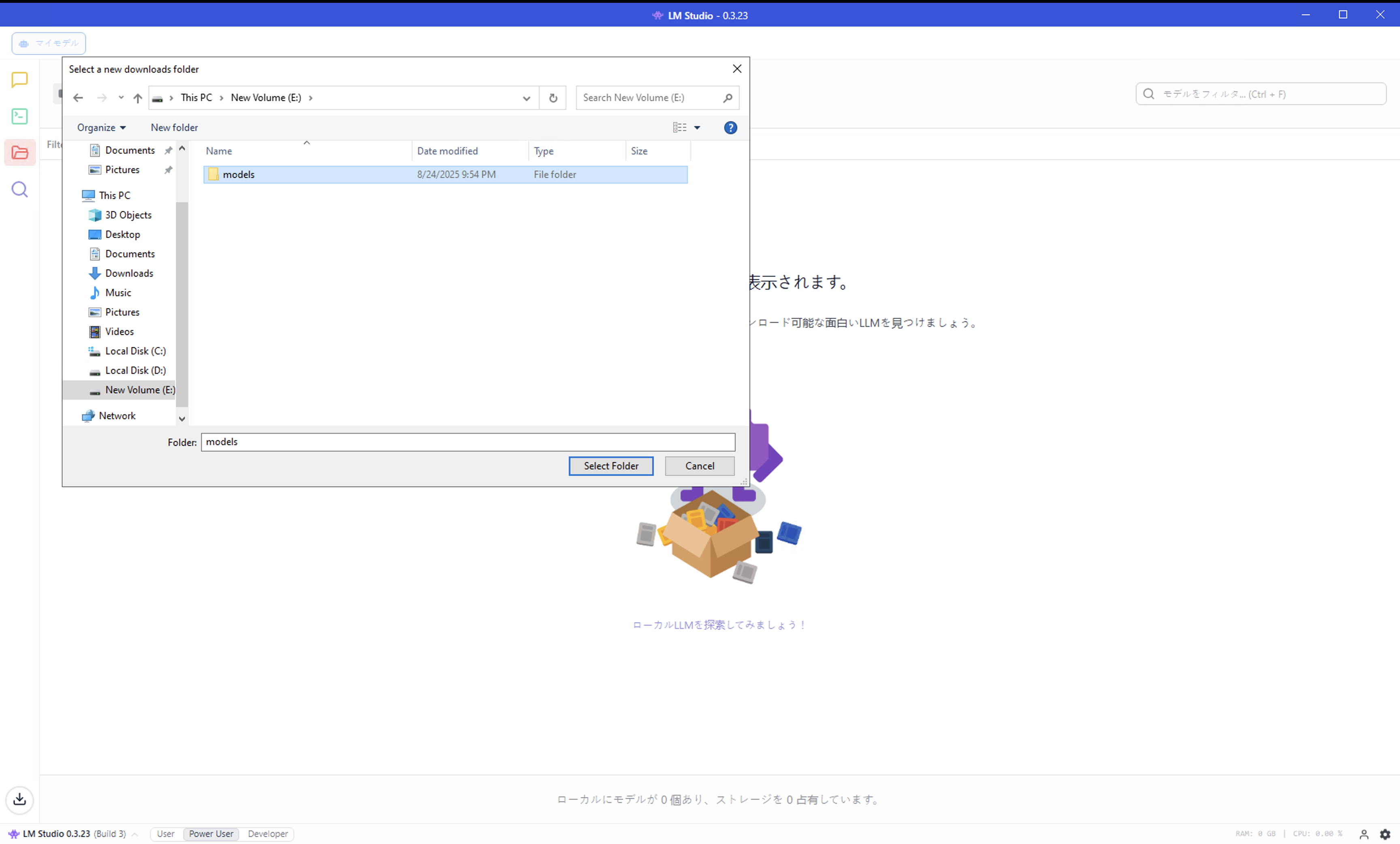Viewport: 1400px width, 844px height.
Task: Switch to User mode
Action: coord(165,834)
